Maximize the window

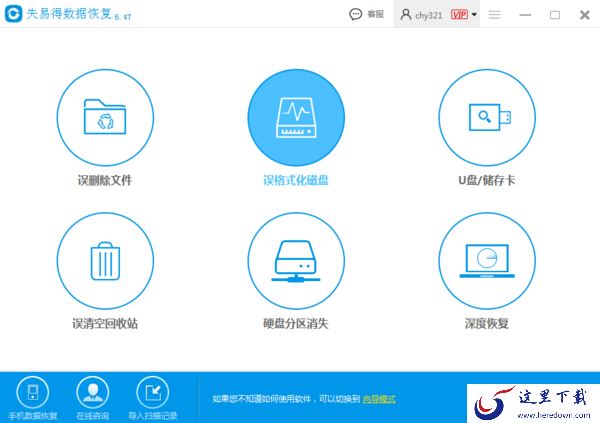555,15
